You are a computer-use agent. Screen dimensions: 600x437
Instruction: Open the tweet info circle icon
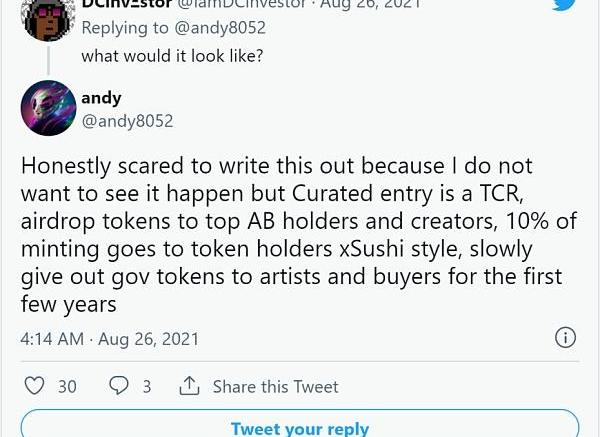tap(565, 338)
